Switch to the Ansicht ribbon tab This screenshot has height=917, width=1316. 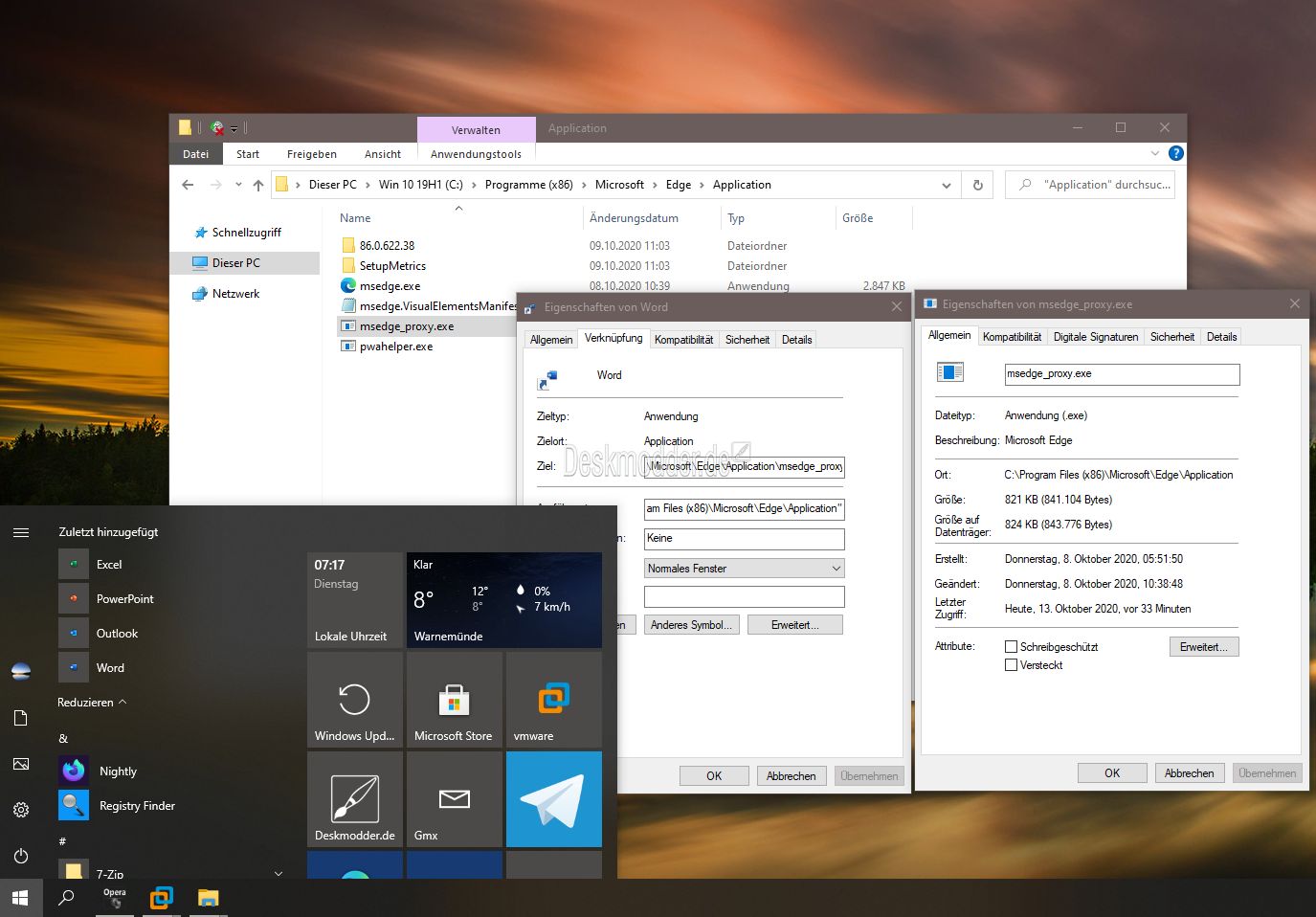383,154
